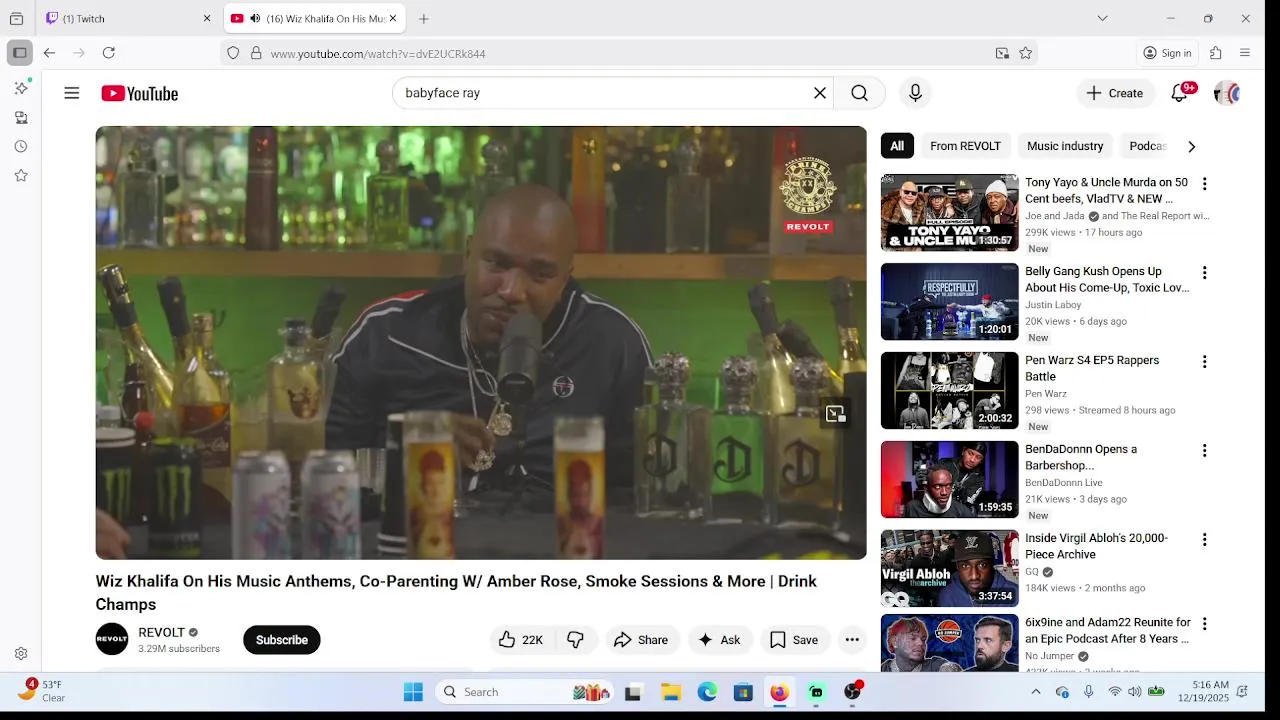Open Firefox application menu
1280x720 pixels.
coord(1245,53)
